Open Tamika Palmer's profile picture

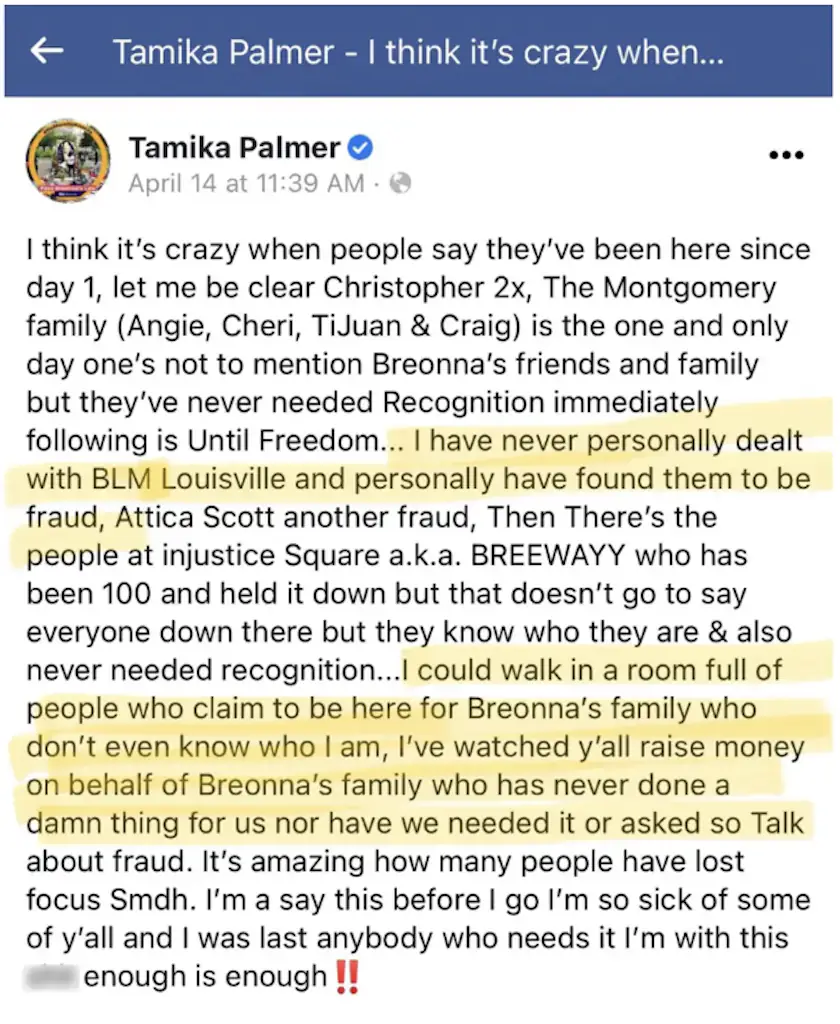pyautogui.click(x=69, y=162)
